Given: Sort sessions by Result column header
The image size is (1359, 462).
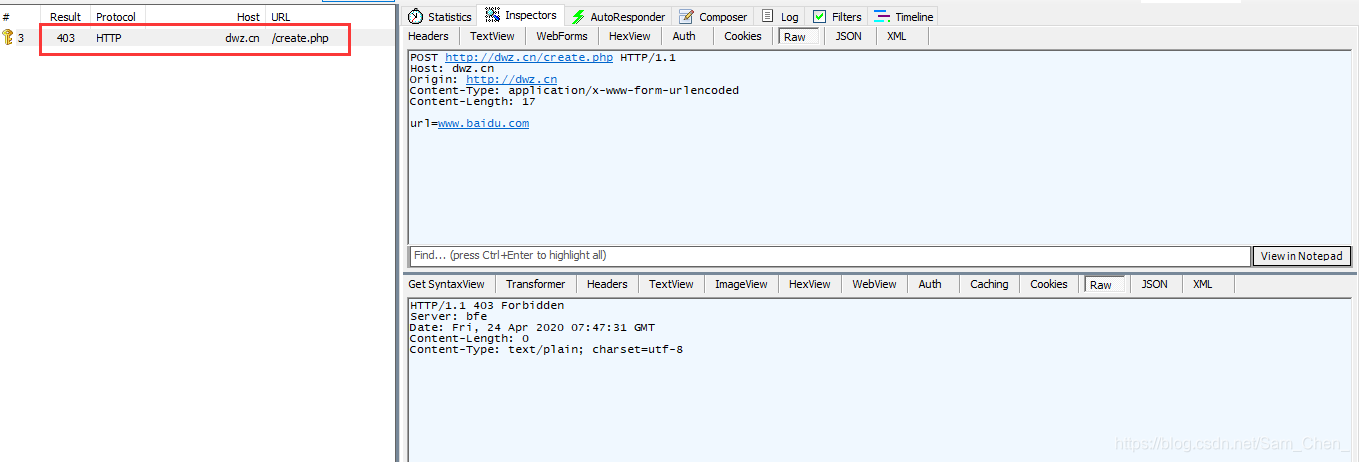Looking at the screenshot, I should (x=65, y=17).
